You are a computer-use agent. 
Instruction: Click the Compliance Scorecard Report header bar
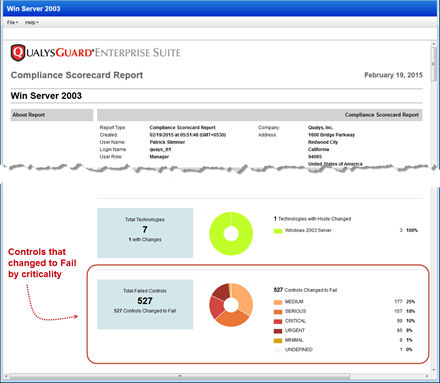[260, 115]
